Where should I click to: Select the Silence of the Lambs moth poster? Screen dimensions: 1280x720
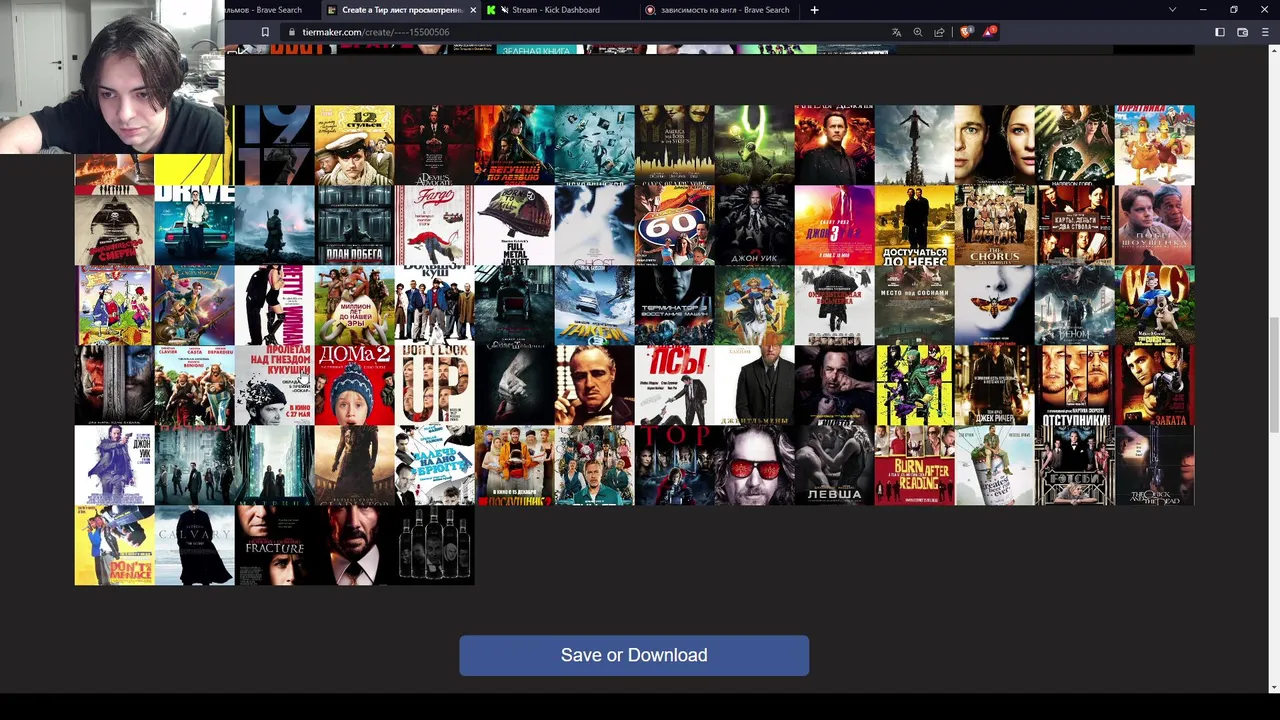point(994,305)
